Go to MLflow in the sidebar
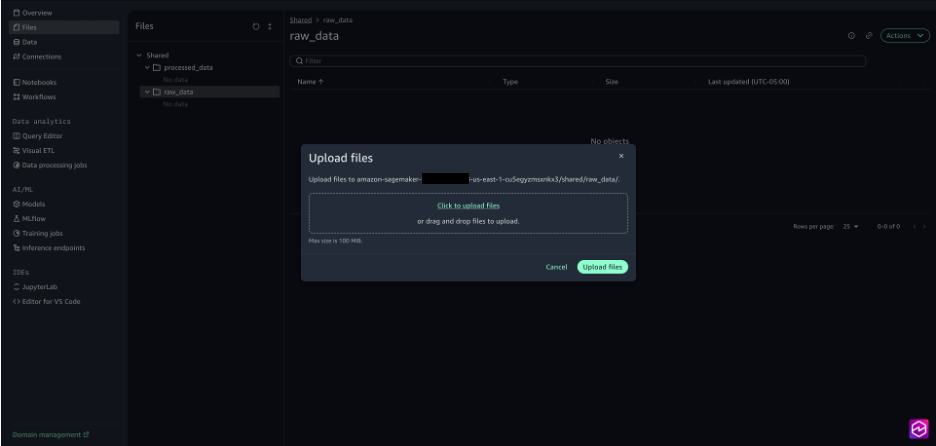Screen dimensions: 936x446 click(x=33, y=218)
